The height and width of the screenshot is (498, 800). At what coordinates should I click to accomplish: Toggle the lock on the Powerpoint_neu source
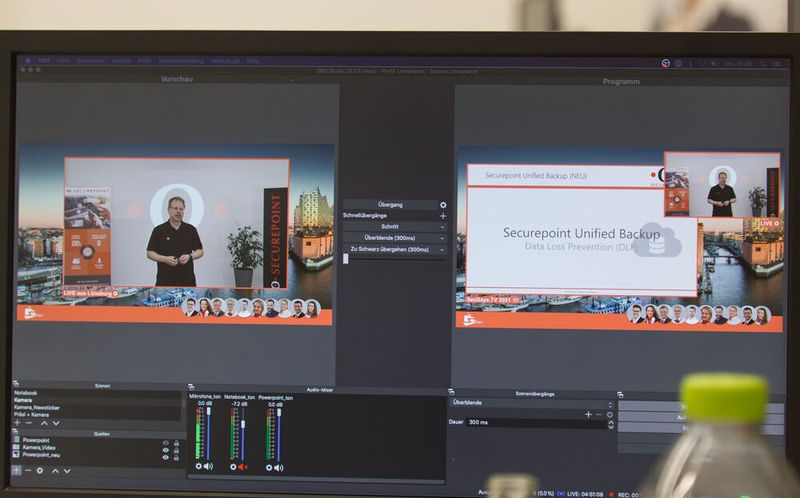177,458
